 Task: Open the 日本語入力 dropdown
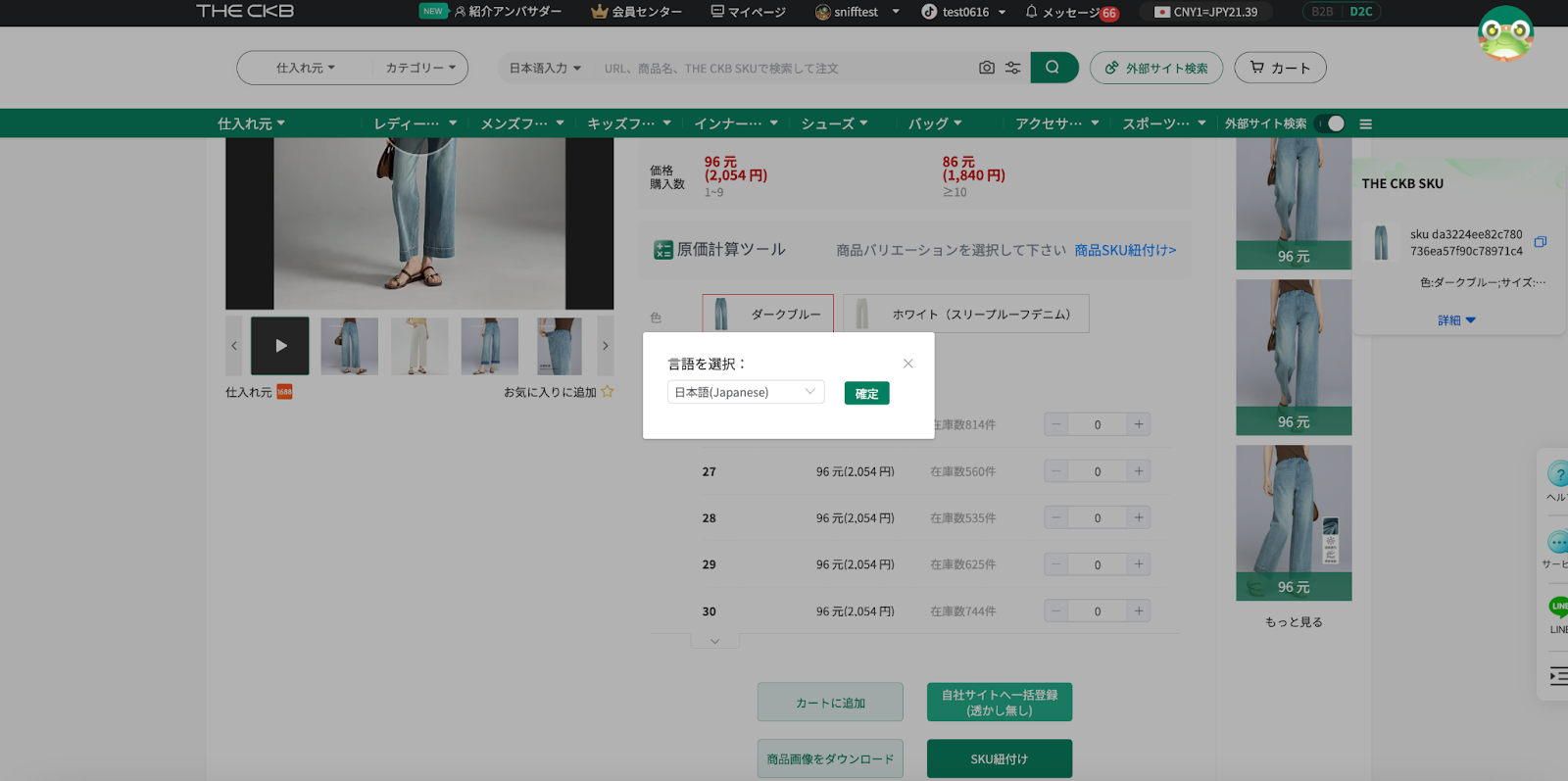[x=545, y=68]
